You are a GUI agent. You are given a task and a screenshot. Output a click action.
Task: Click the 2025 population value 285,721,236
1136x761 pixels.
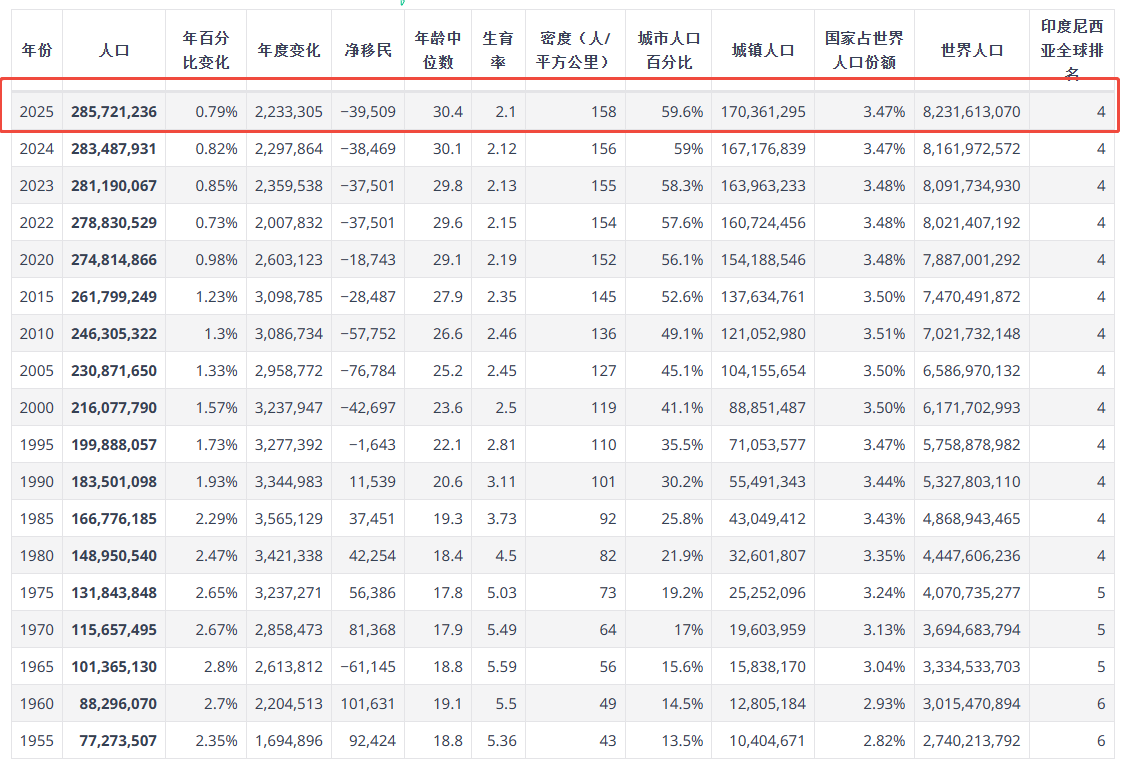pyautogui.click(x=114, y=112)
